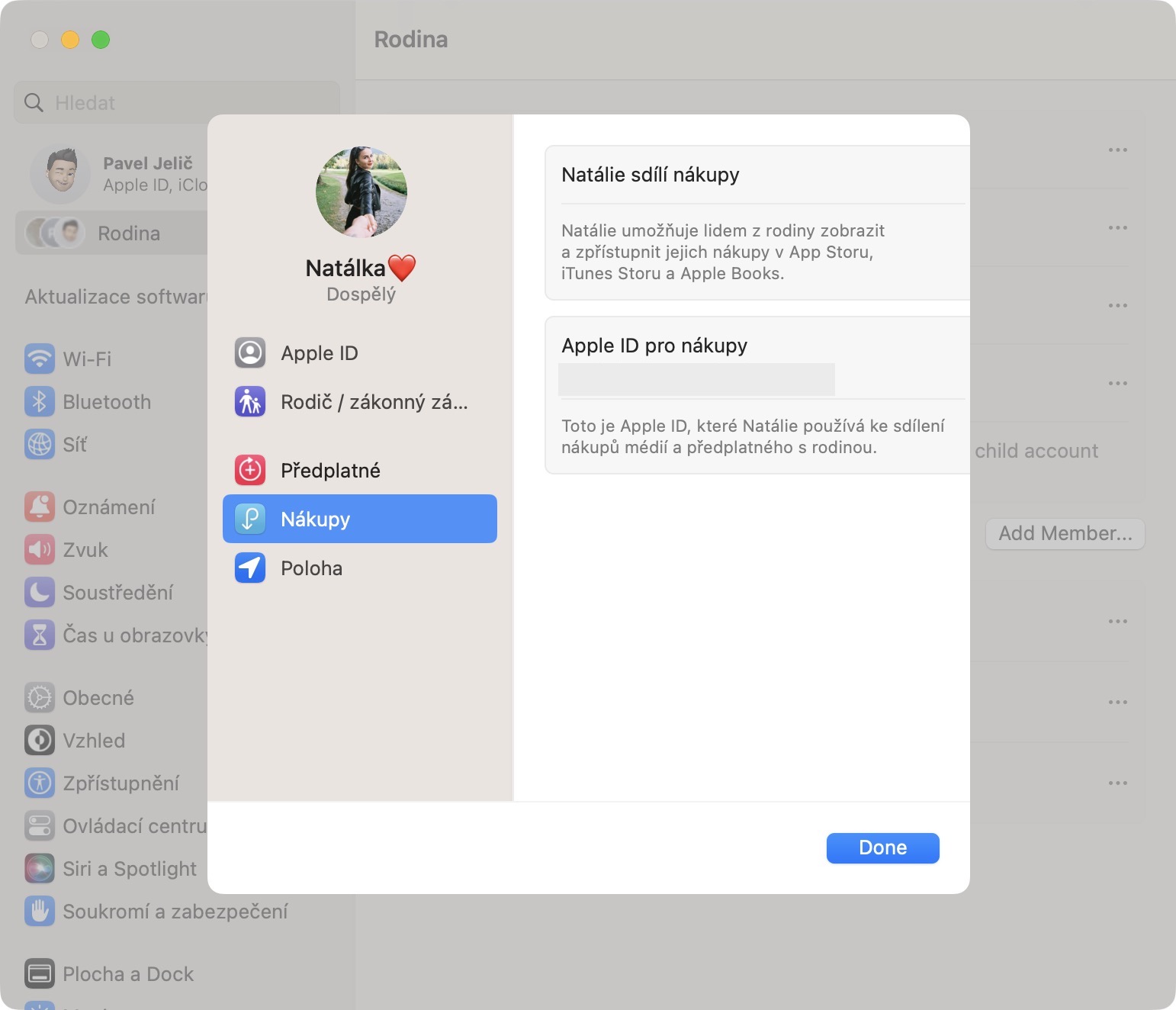
Task: Click the Rodina family avatars icon
Action: tap(54, 233)
